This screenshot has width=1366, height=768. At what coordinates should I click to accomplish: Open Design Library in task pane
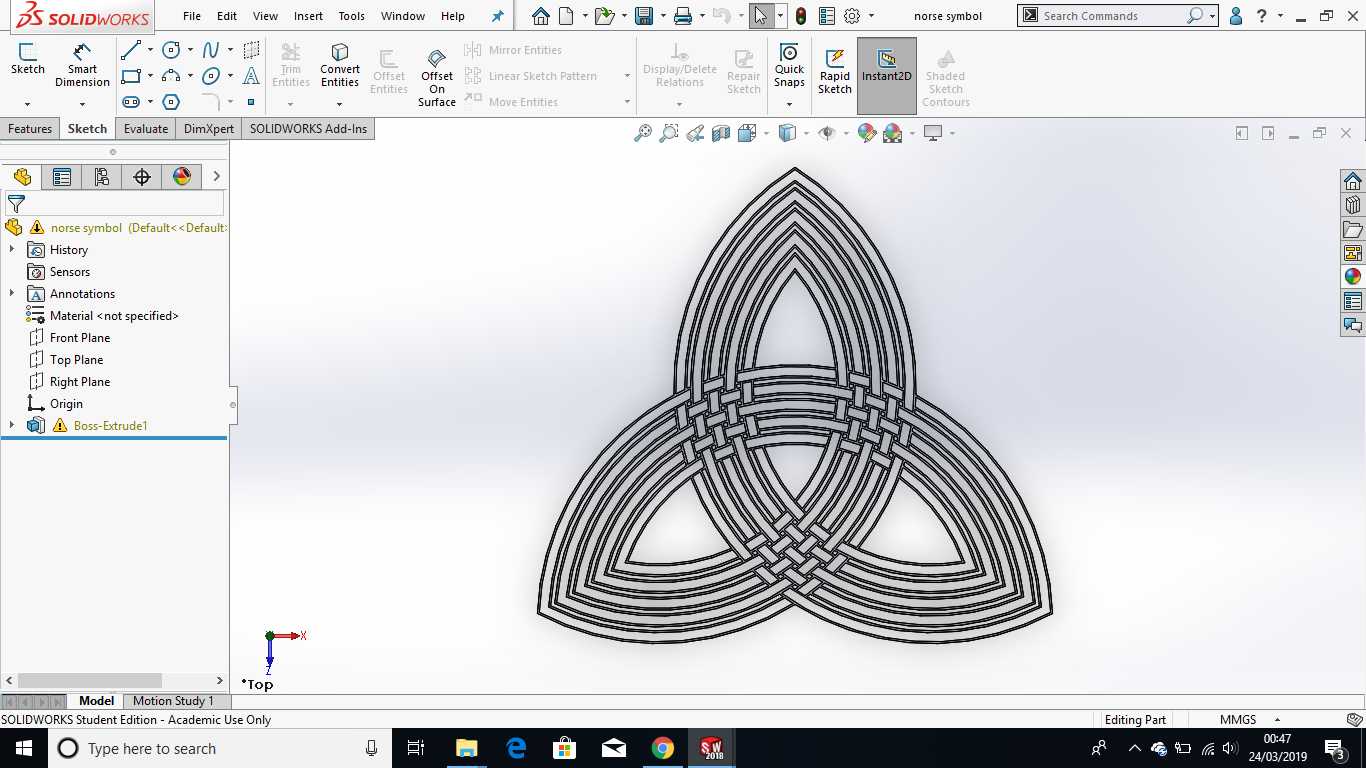click(x=1353, y=205)
